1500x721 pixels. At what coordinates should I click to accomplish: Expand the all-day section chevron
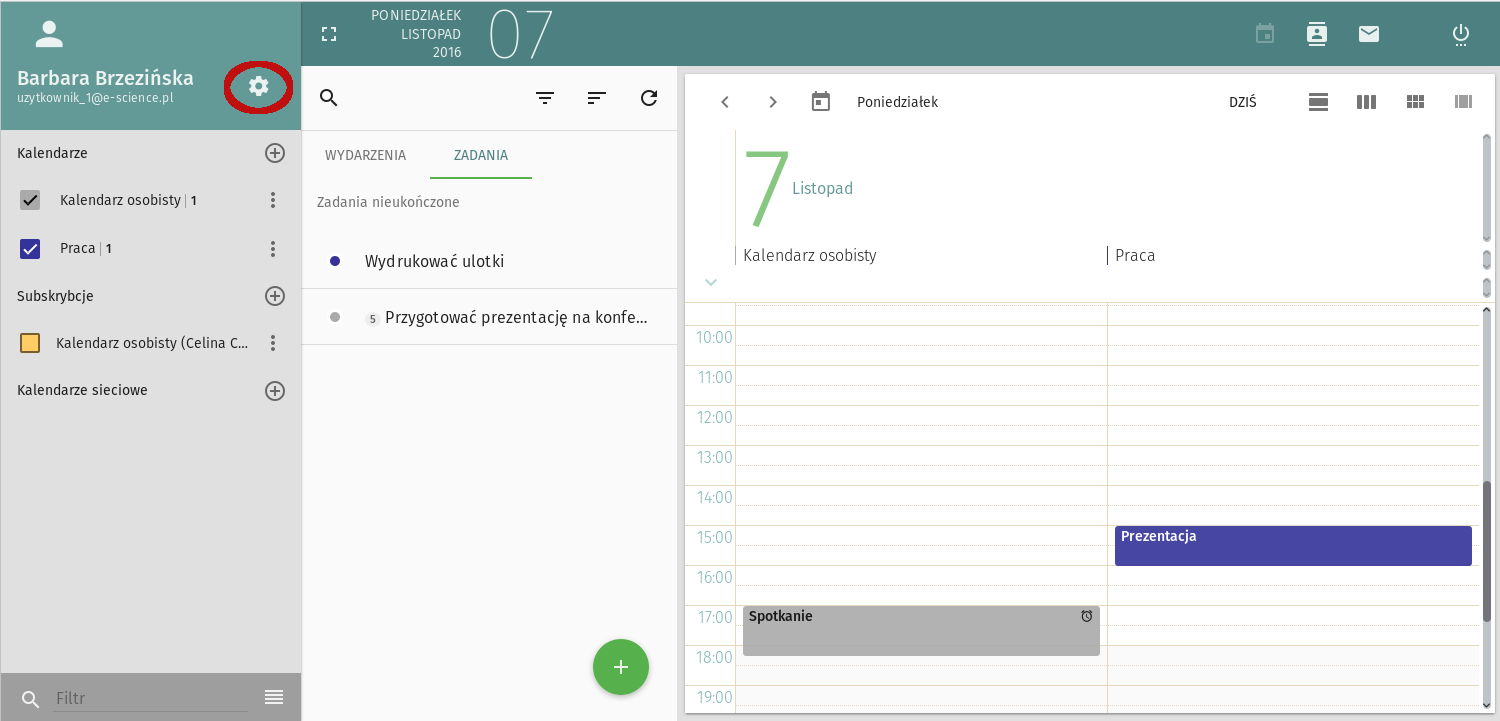click(x=711, y=283)
